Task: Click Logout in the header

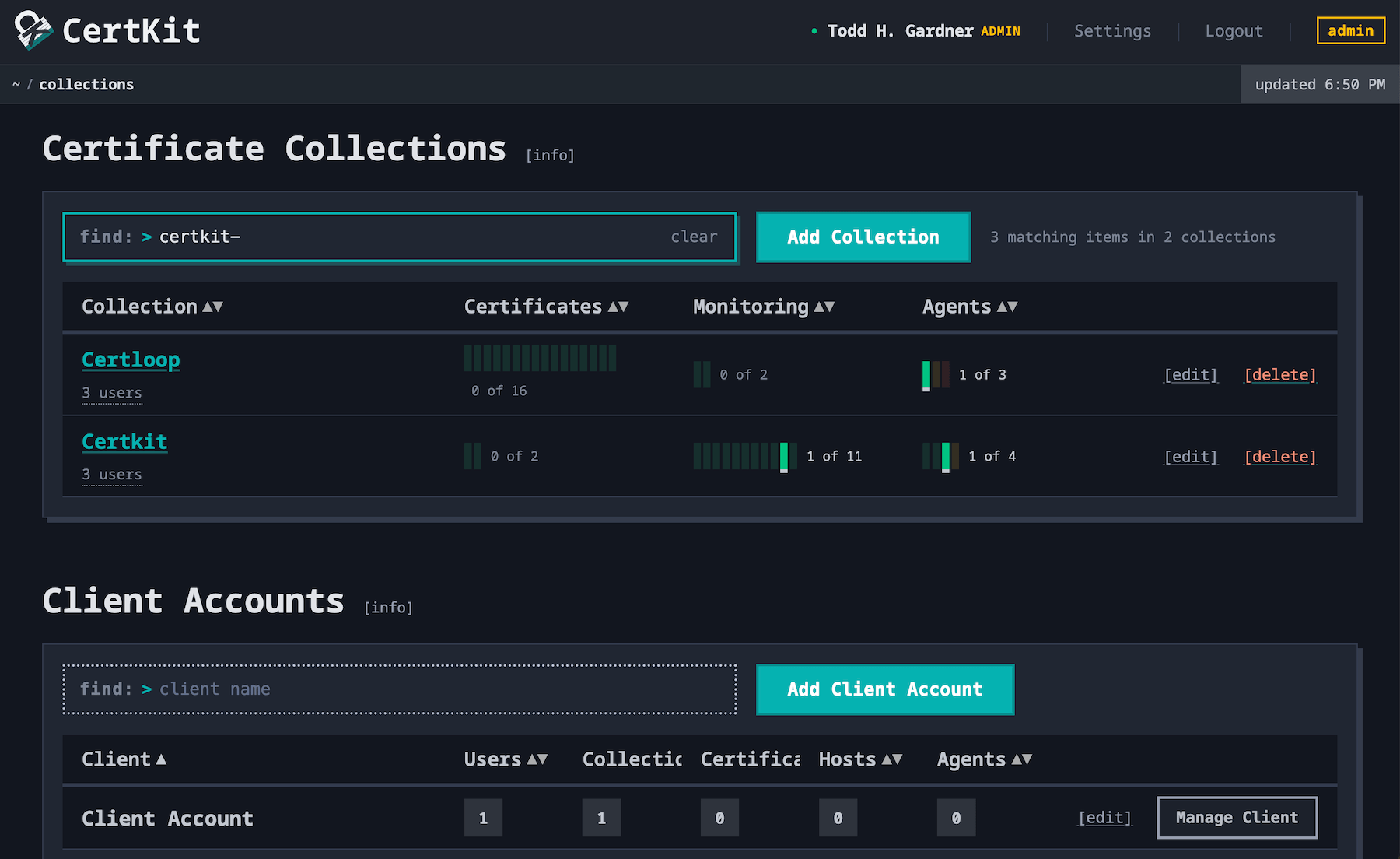Action: click(1234, 31)
